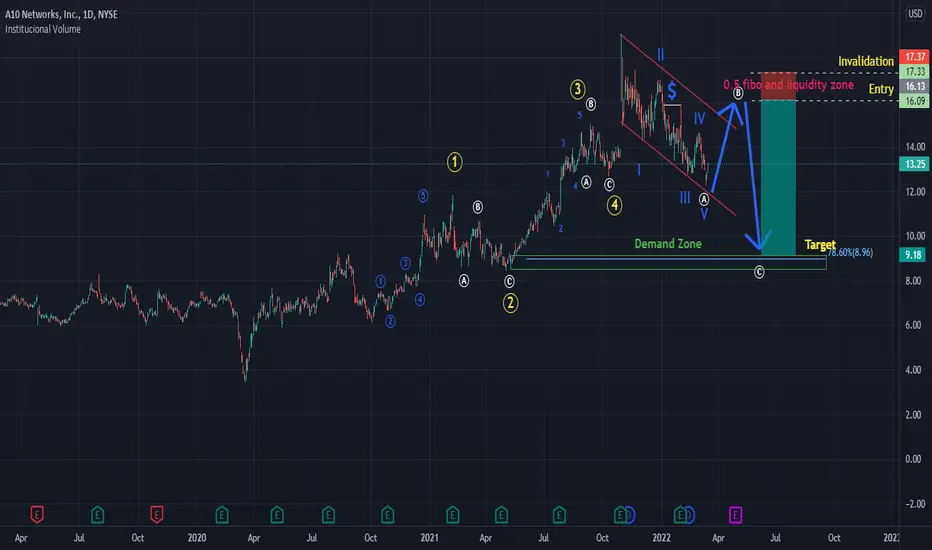This screenshot has width=932, height=550.
Task: Select the green Demand Zone text
Action: pos(668,244)
